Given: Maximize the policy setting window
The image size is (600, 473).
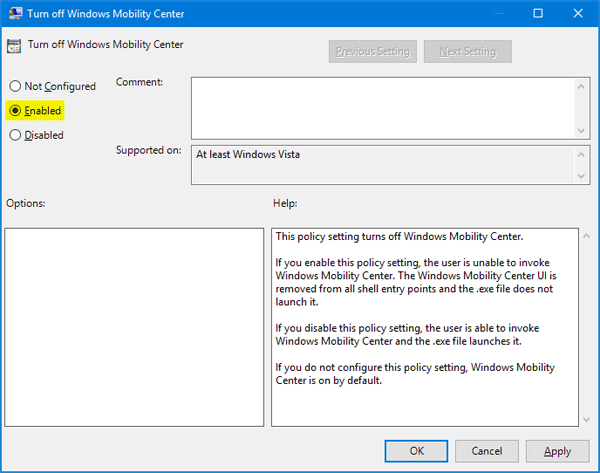Looking at the screenshot, I should pos(538,14).
